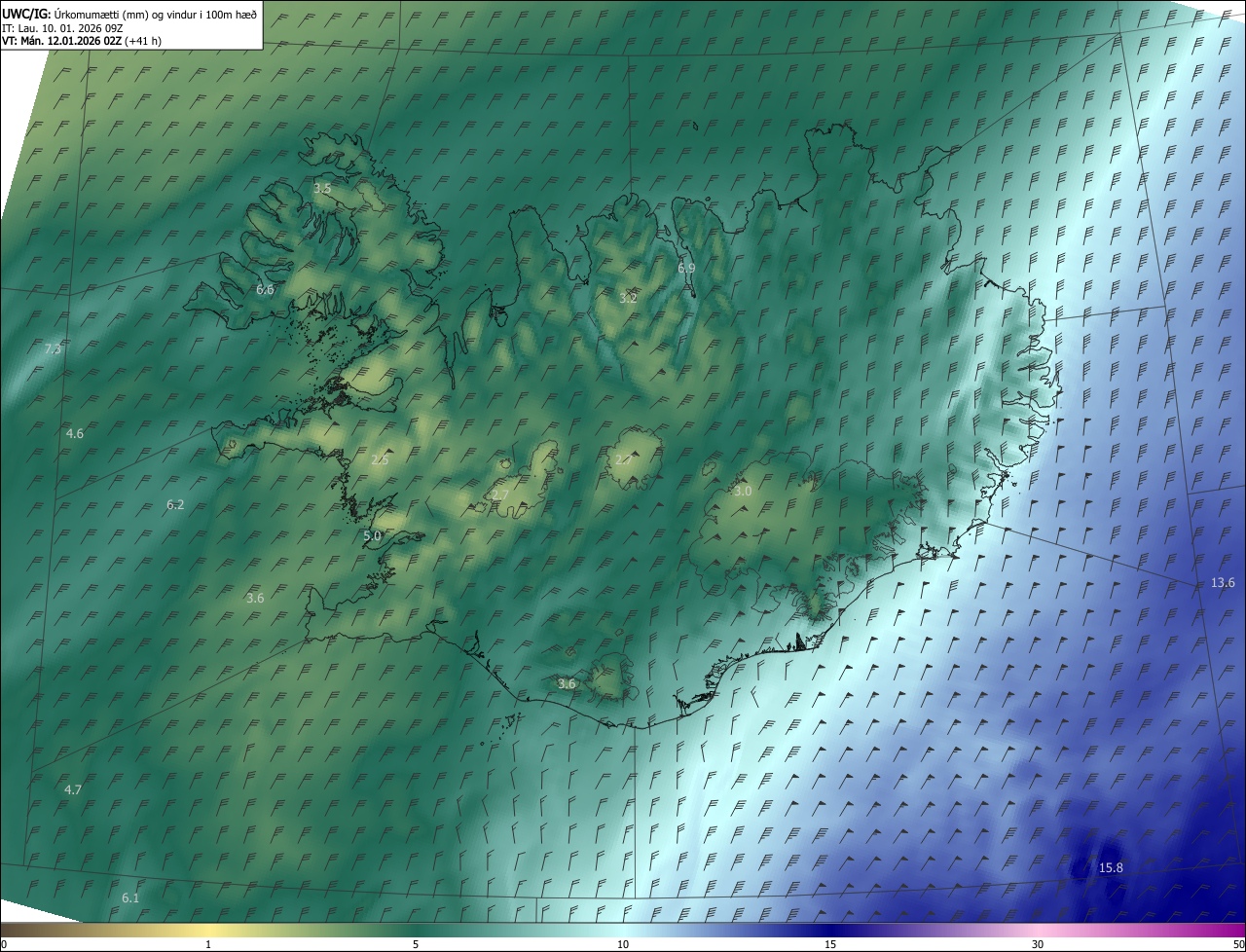Click the 7.3 value label over the ocean
Screen dimensions: 1246x952
[x=54, y=348]
